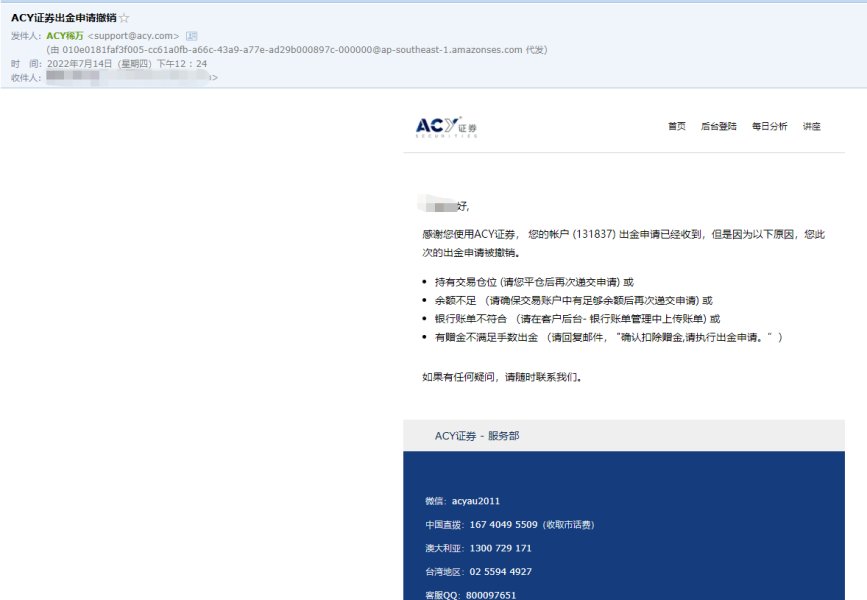Open the 讲座 link
The width and height of the screenshot is (867, 600).
(x=811, y=126)
